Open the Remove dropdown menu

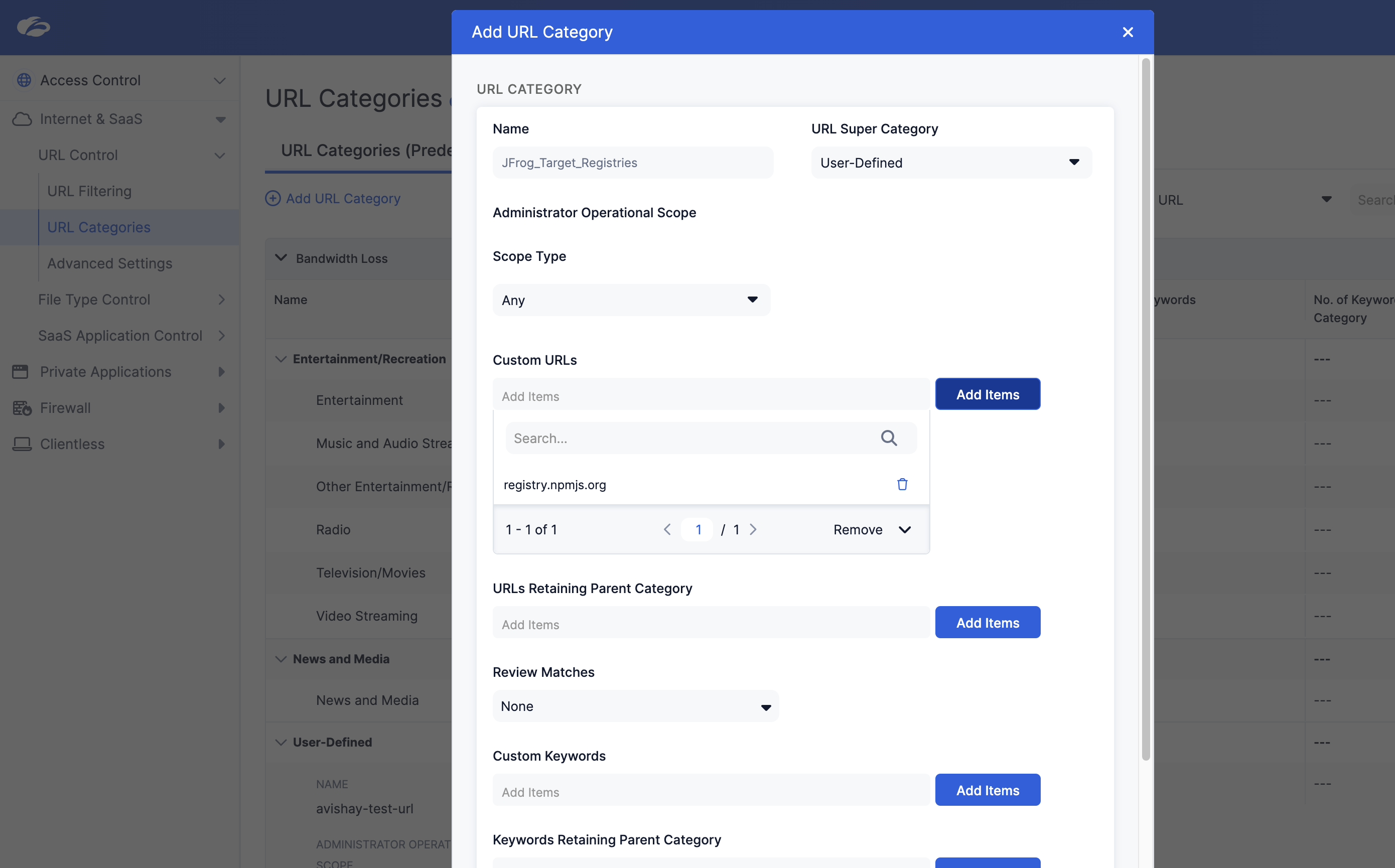pos(872,530)
